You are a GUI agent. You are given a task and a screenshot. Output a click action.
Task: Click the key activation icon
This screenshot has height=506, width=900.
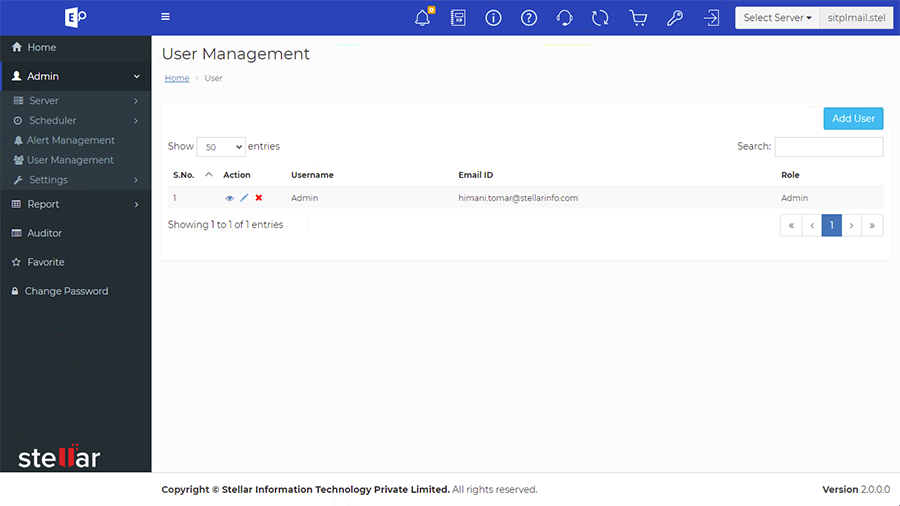pyautogui.click(x=675, y=18)
